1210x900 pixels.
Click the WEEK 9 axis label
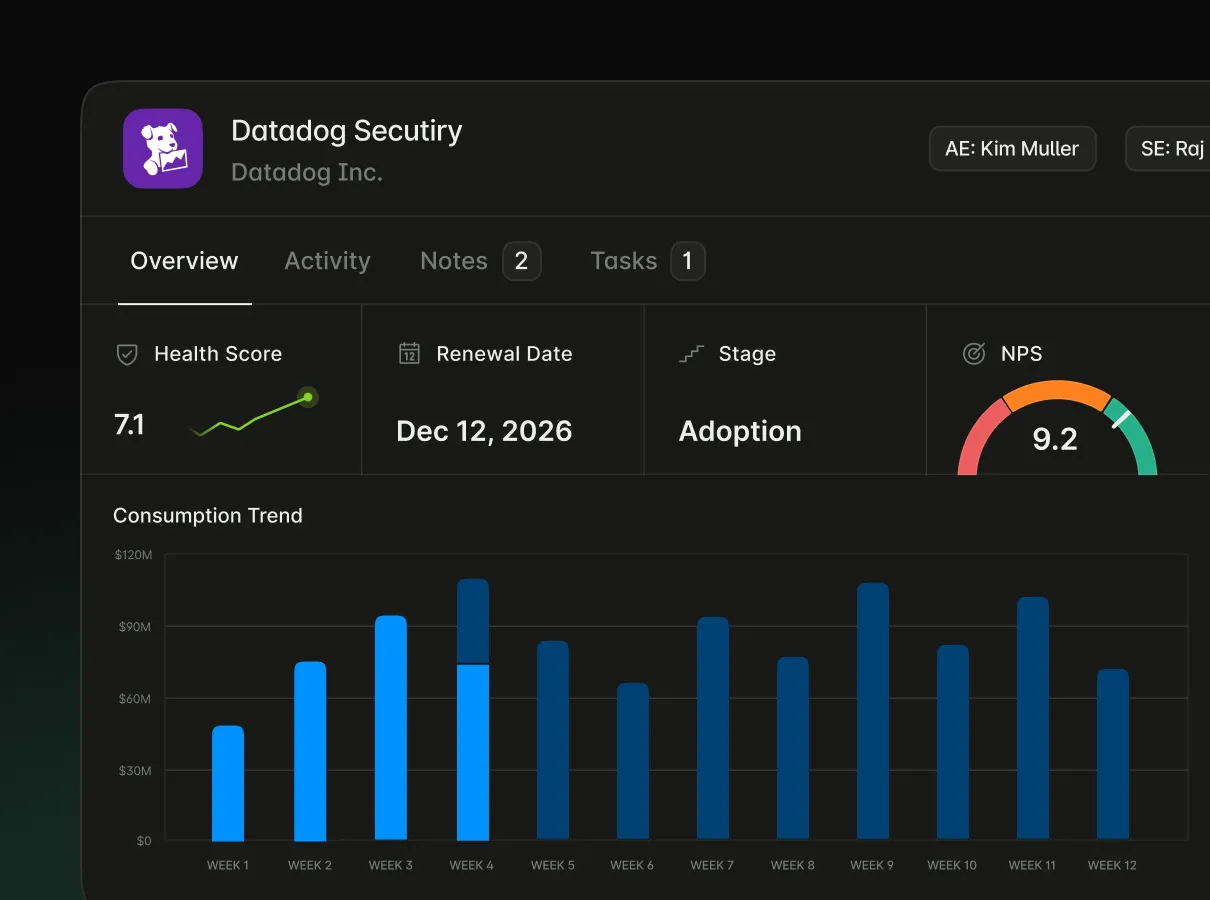[x=872, y=865]
